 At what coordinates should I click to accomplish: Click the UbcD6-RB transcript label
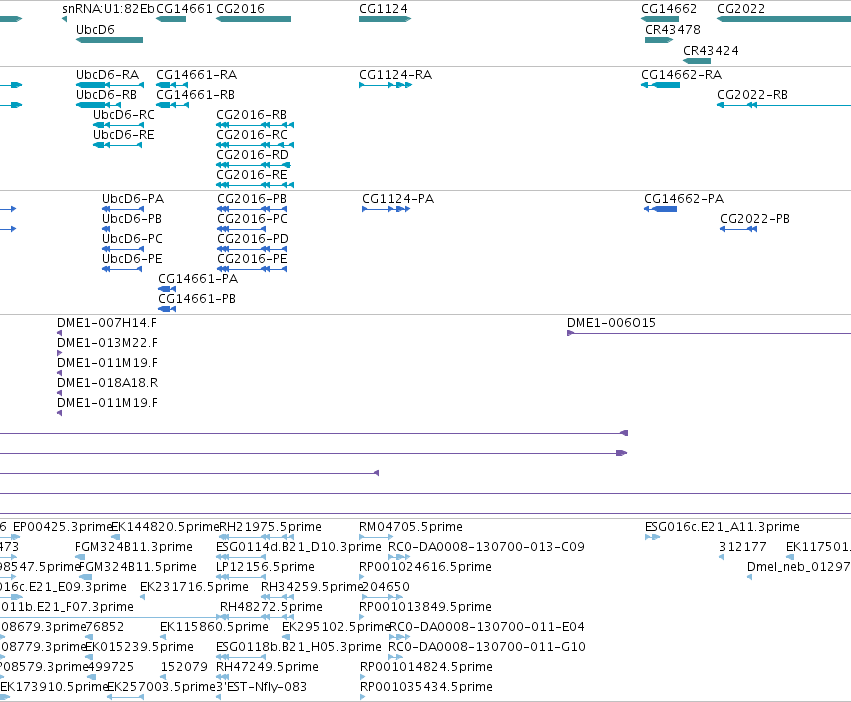(106, 94)
